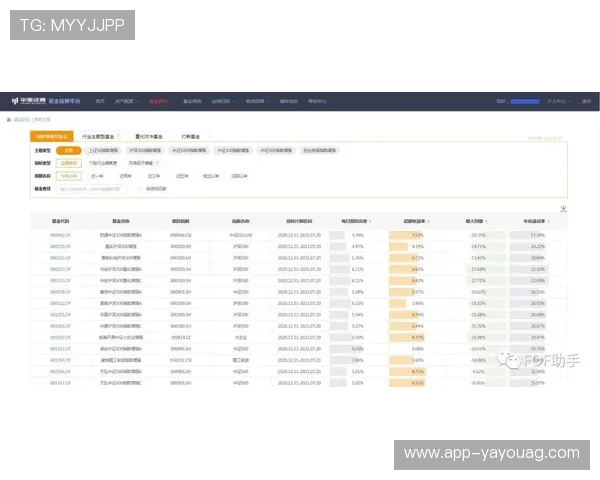Image resolution: width=600 pixels, height=480 pixels.
Task: Click the 退出 logout link
Action: pyautogui.click(x=587, y=101)
